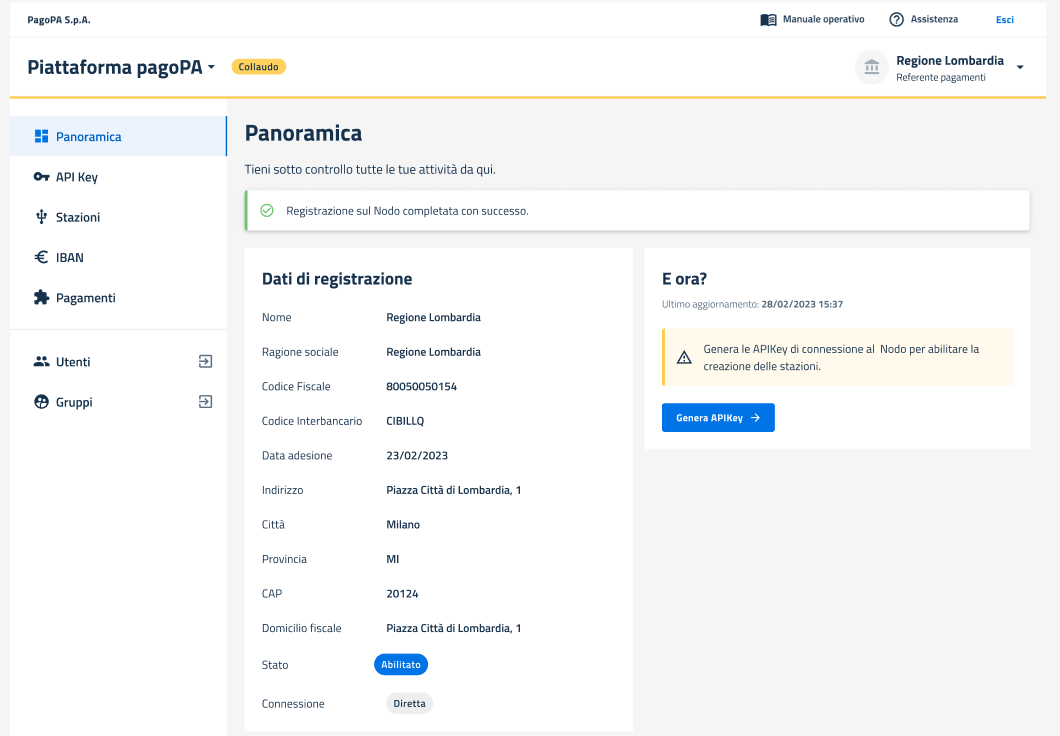This screenshot has width=1060, height=736.
Task: Click the Esci logout link
Action: (1004, 20)
